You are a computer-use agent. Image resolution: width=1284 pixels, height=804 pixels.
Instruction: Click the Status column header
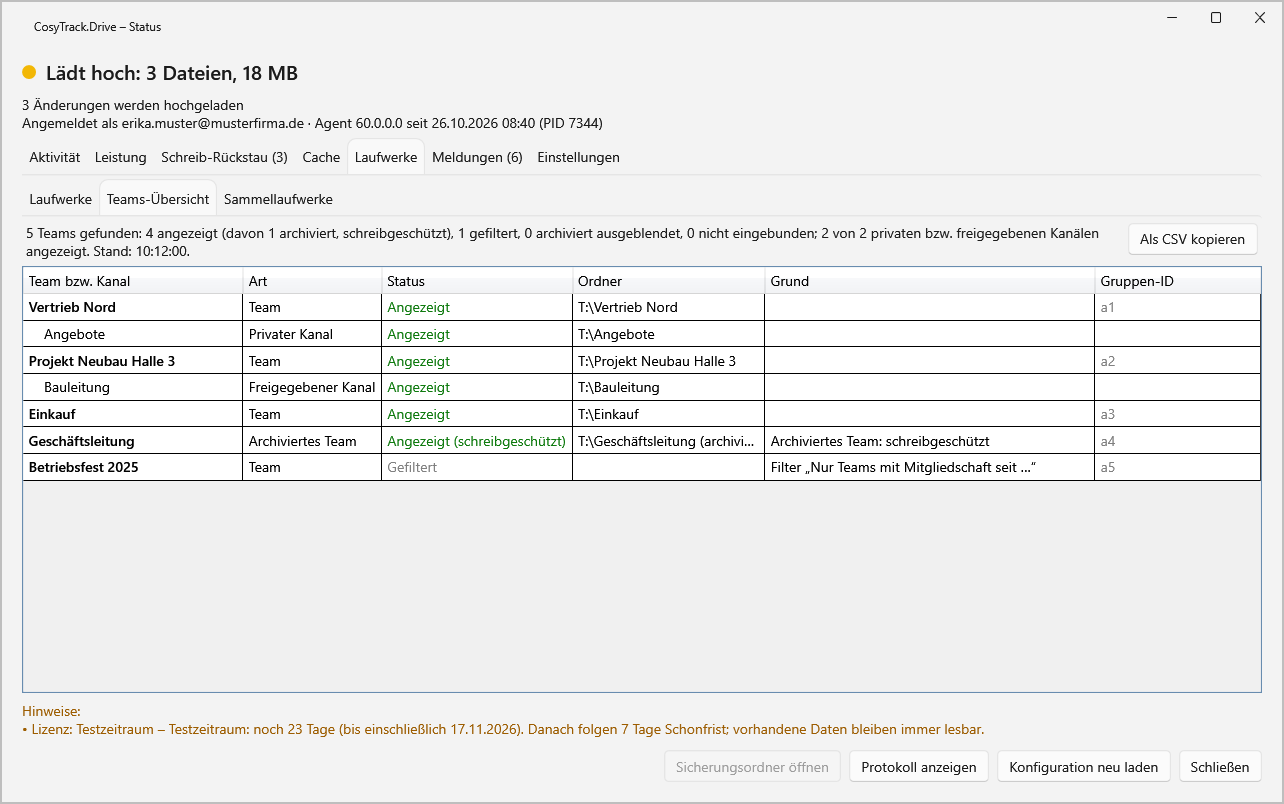click(x=477, y=281)
